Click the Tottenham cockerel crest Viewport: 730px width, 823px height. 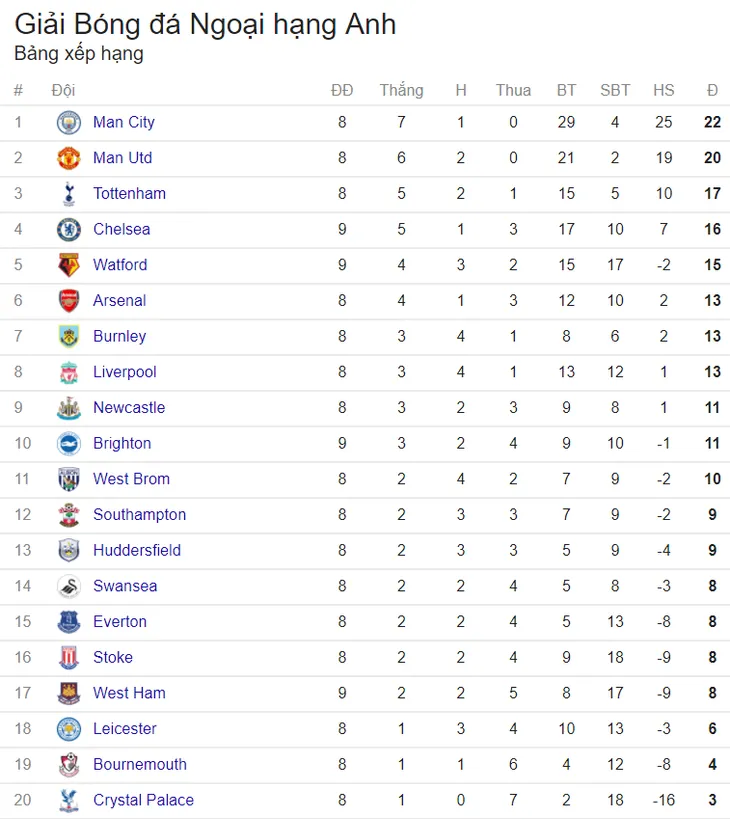pyautogui.click(x=69, y=194)
